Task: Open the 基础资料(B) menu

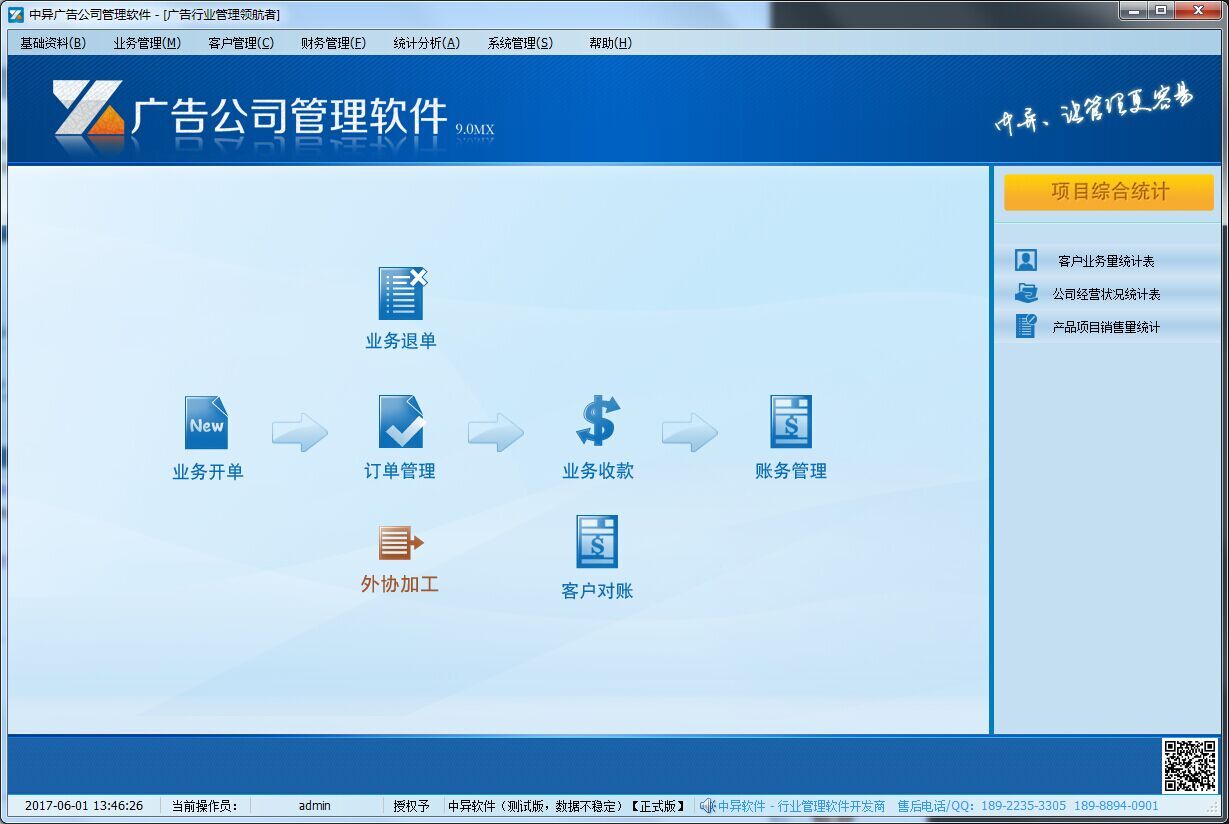Action: pos(53,43)
